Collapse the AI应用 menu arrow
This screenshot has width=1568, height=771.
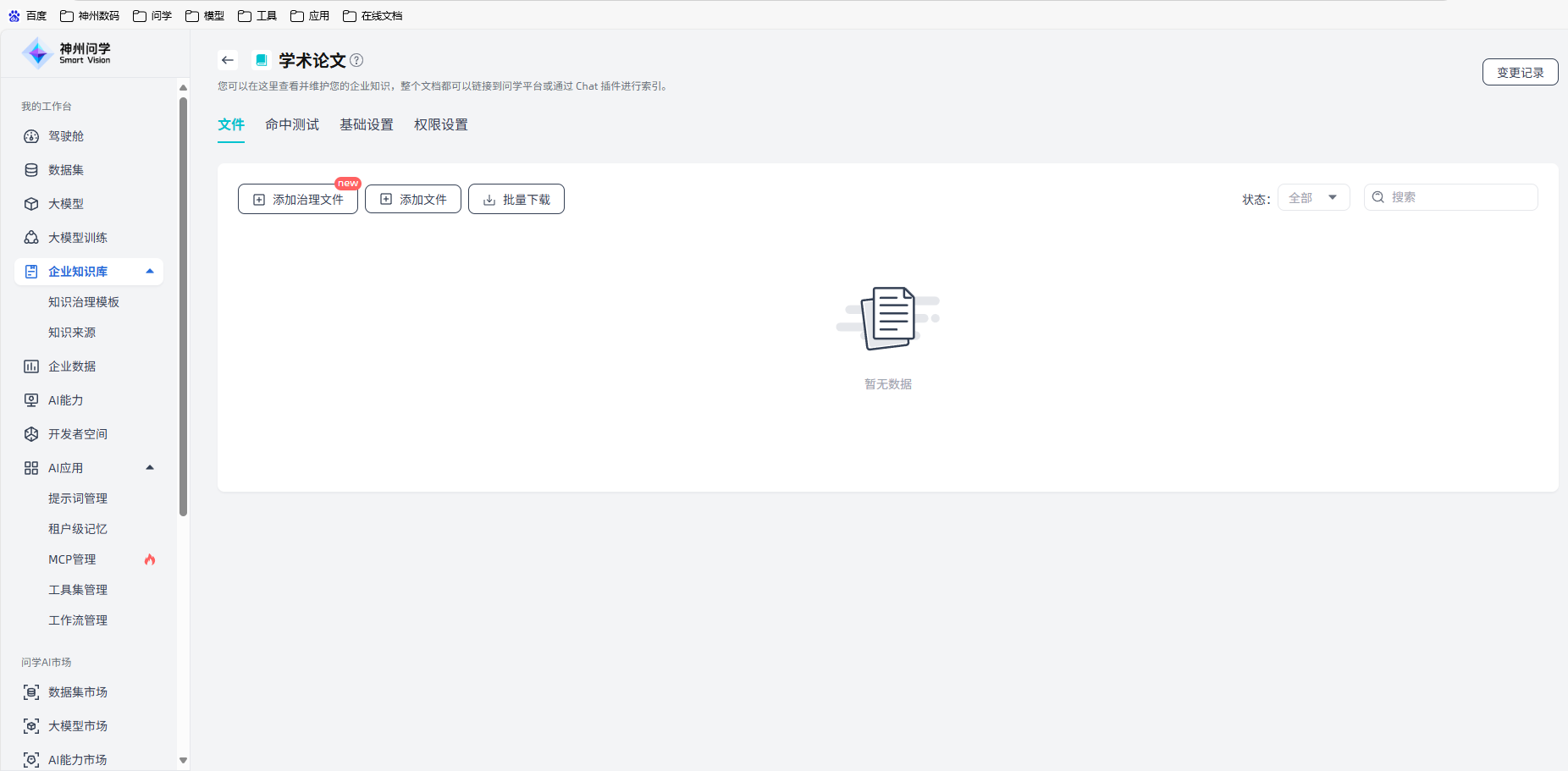click(x=150, y=468)
